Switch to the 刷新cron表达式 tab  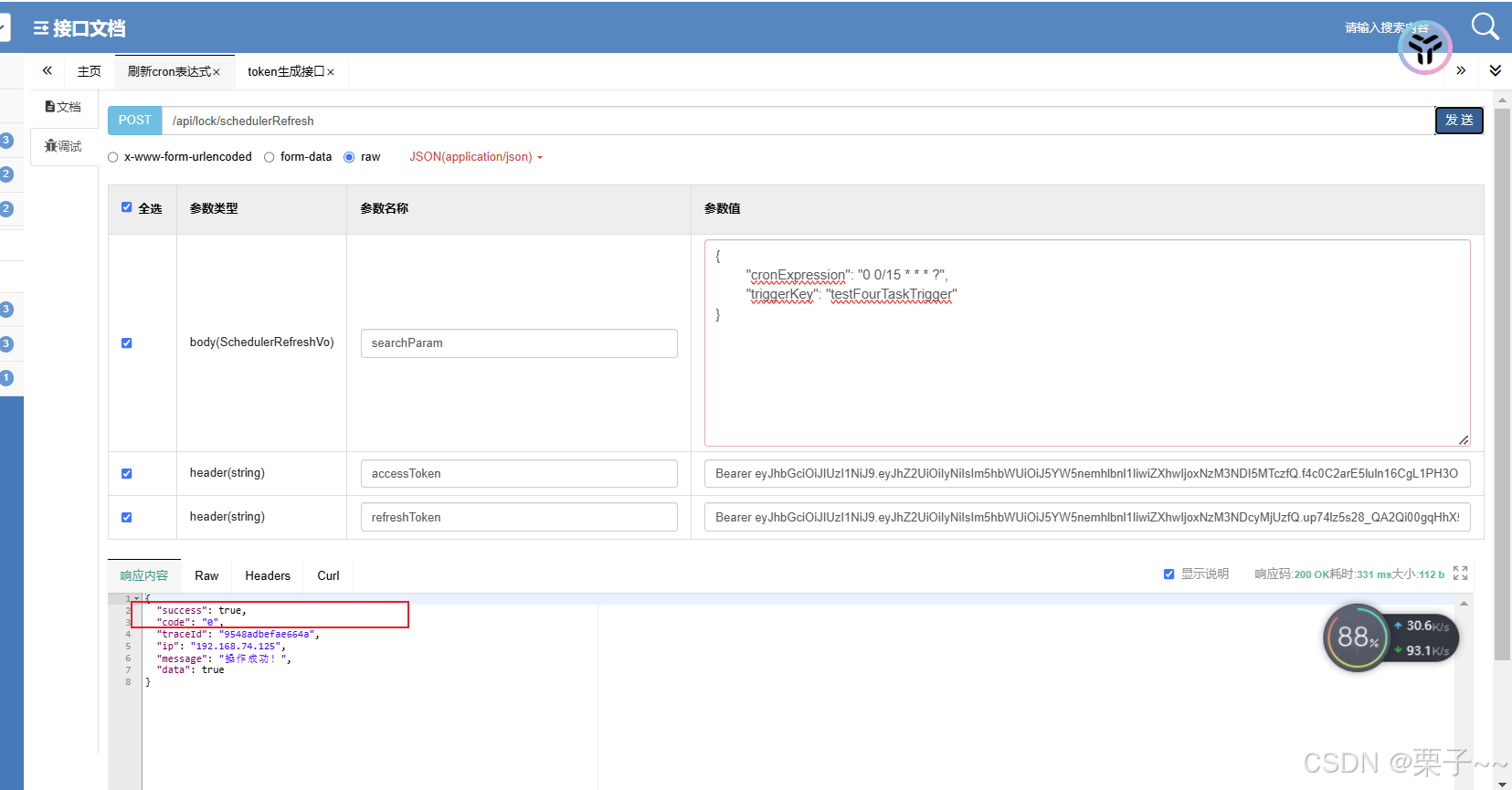point(169,71)
